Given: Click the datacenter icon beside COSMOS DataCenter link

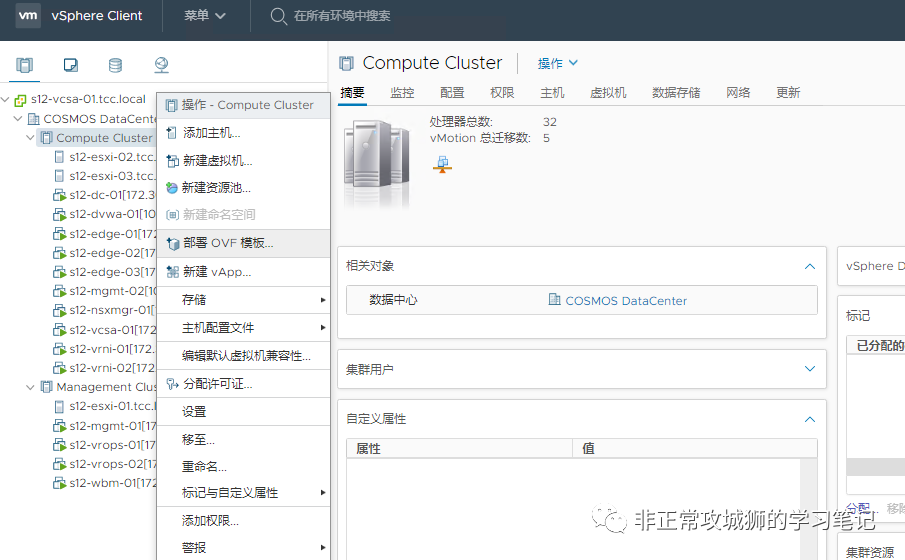Looking at the screenshot, I should pos(554,300).
